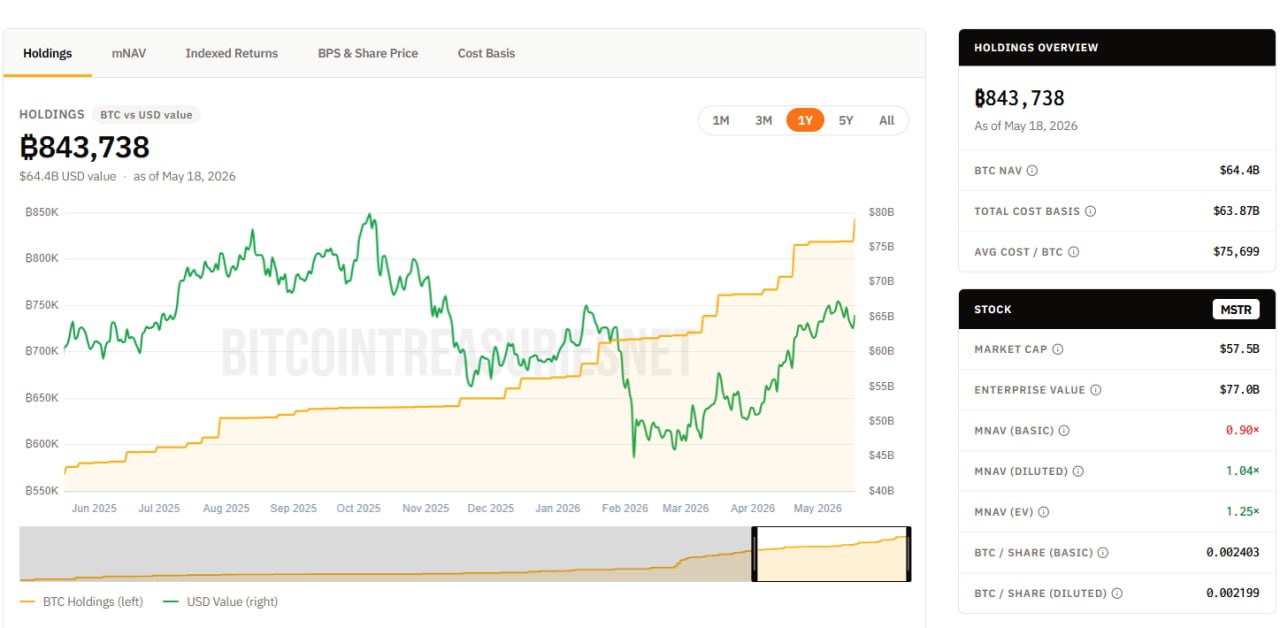Open info icon next to mNAV (Basic)
The image size is (1280, 628).
coord(1064,431)
